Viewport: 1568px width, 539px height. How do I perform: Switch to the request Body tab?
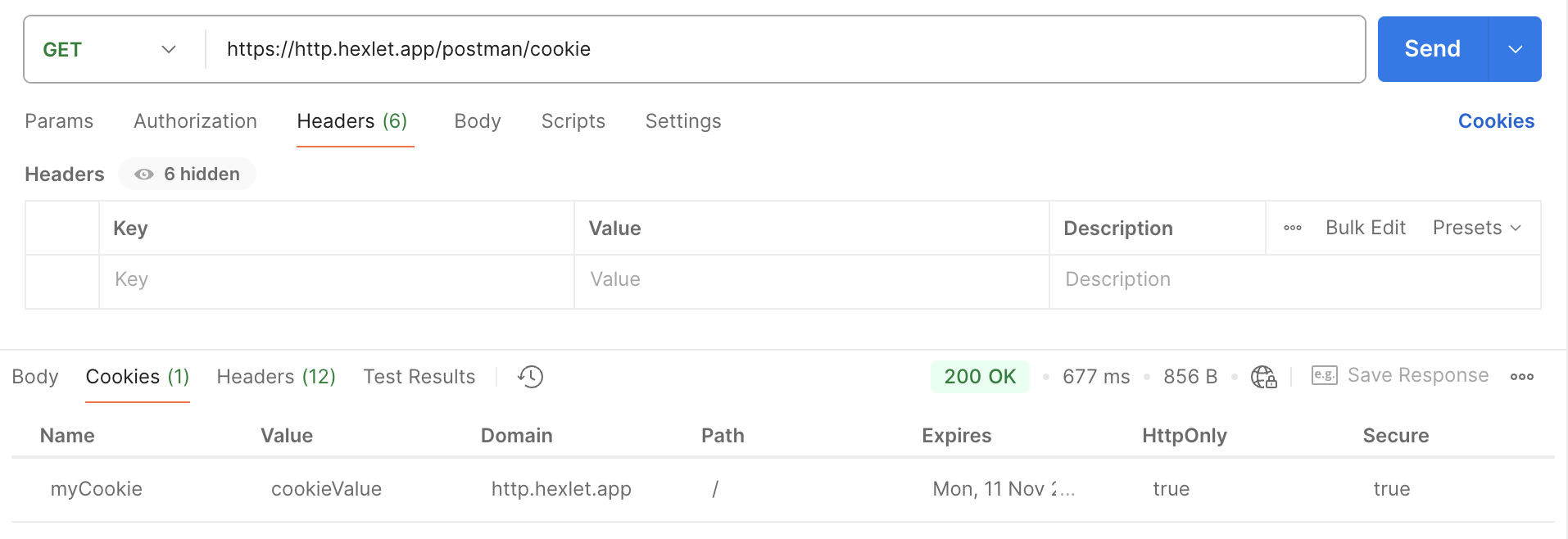point(478,121)
